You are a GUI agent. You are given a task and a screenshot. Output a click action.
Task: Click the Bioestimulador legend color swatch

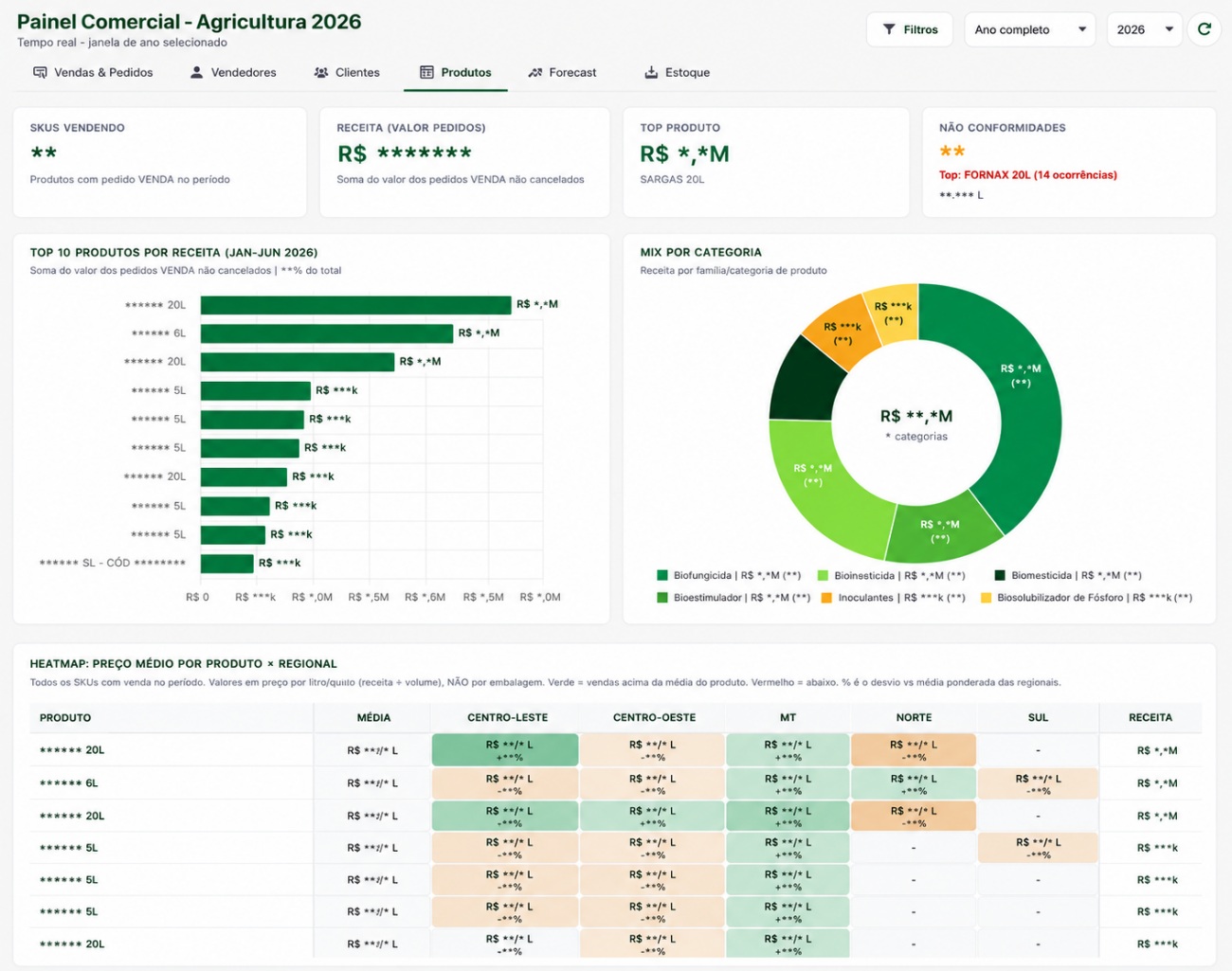click(x=662, y=598)
